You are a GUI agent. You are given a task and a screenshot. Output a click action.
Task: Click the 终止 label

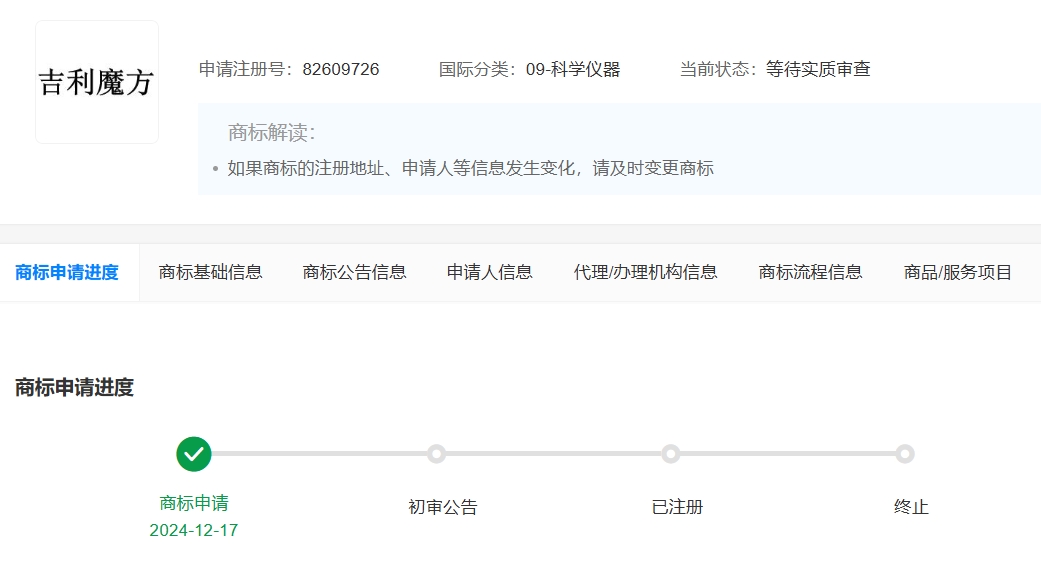tap(911, 507)
